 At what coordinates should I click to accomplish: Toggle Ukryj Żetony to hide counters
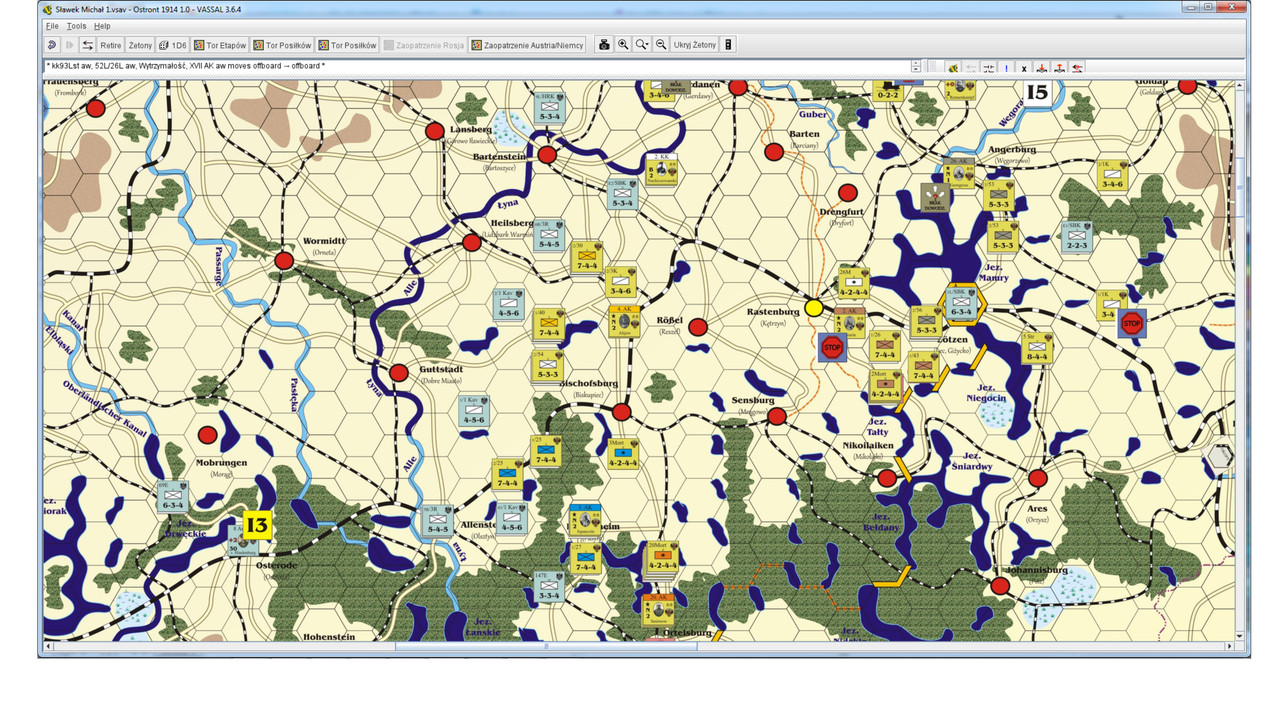[694, 45]
